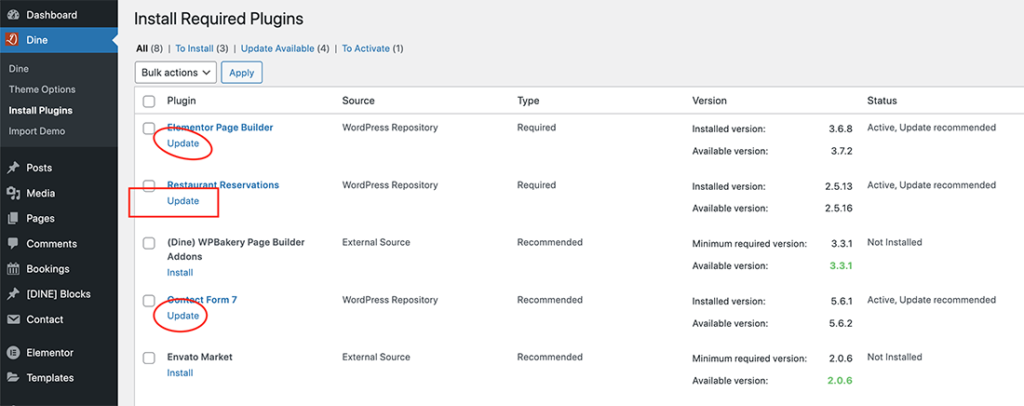Click the Elementor circle logo icon

coord(12,352)
